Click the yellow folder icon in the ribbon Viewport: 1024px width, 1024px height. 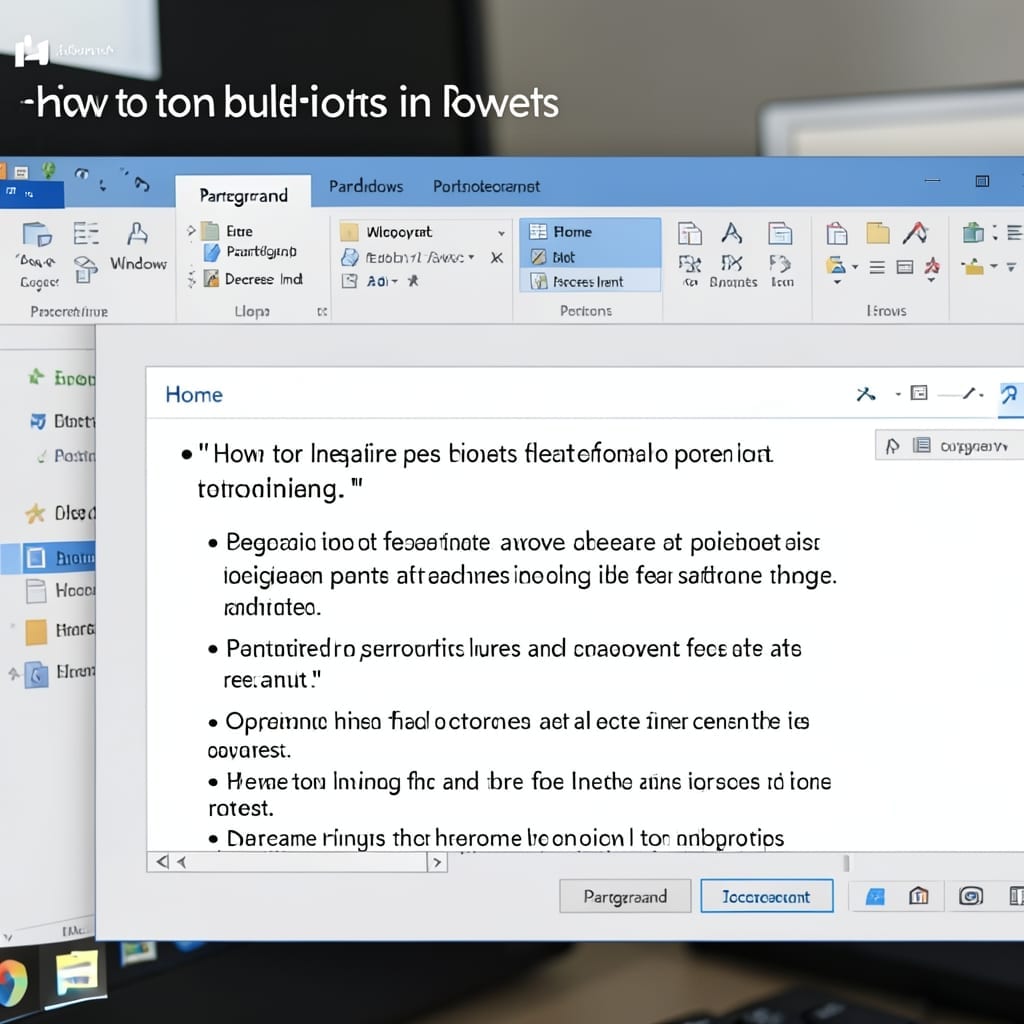878,232
